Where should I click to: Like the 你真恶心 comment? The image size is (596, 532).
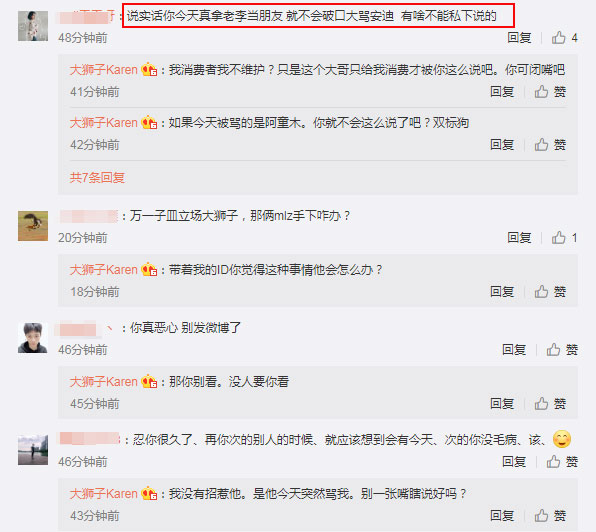click(x=553, y=349)
